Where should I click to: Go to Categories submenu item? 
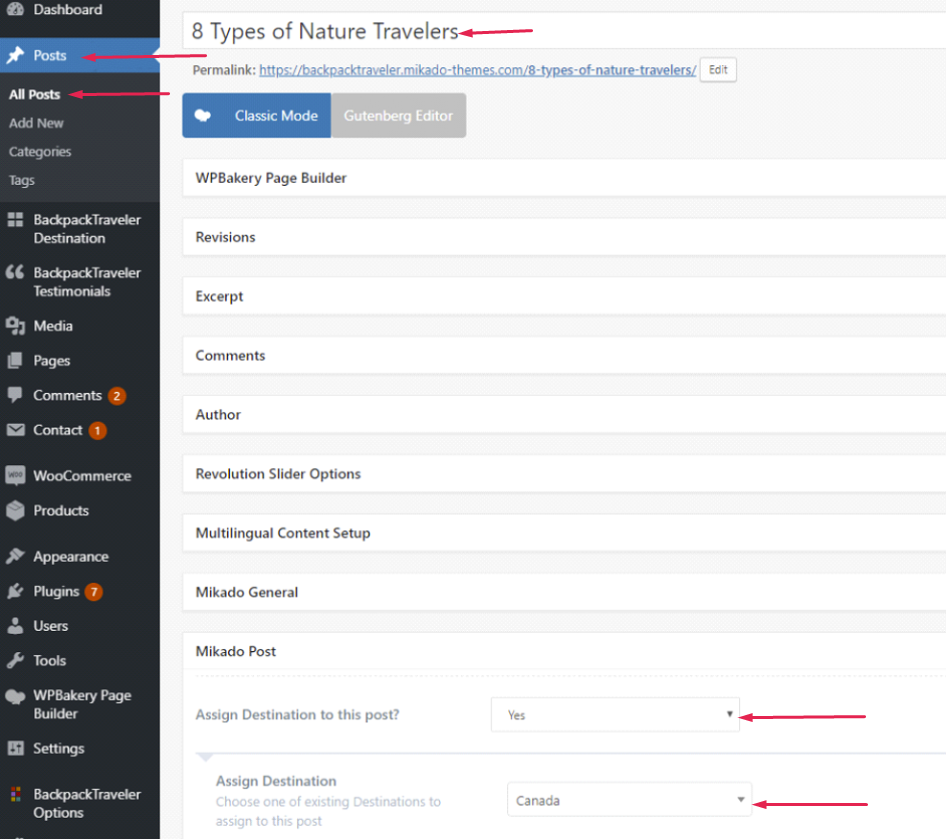(40, 152)
